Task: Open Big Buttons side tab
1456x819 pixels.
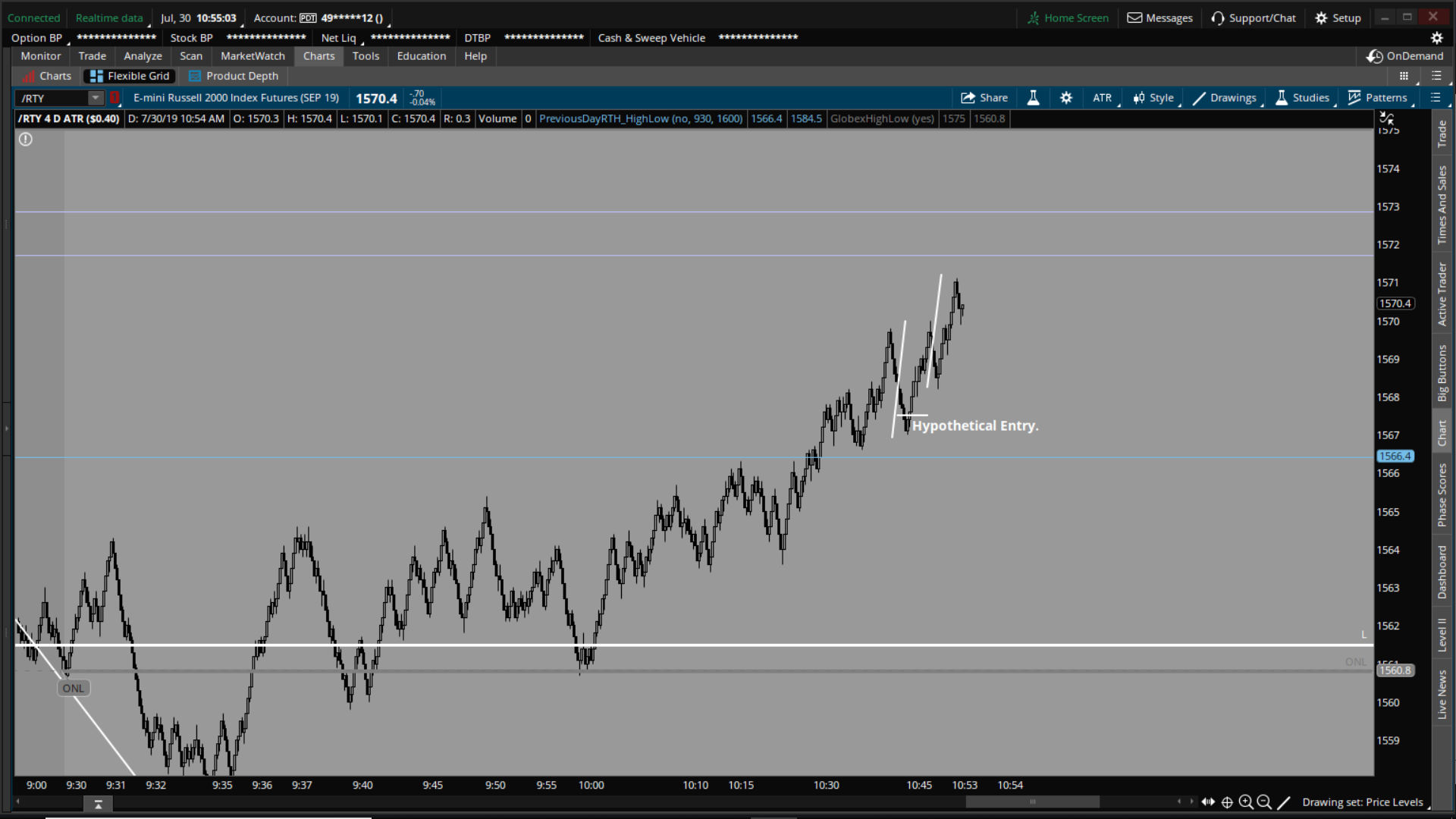Action: pos(1442,373)
